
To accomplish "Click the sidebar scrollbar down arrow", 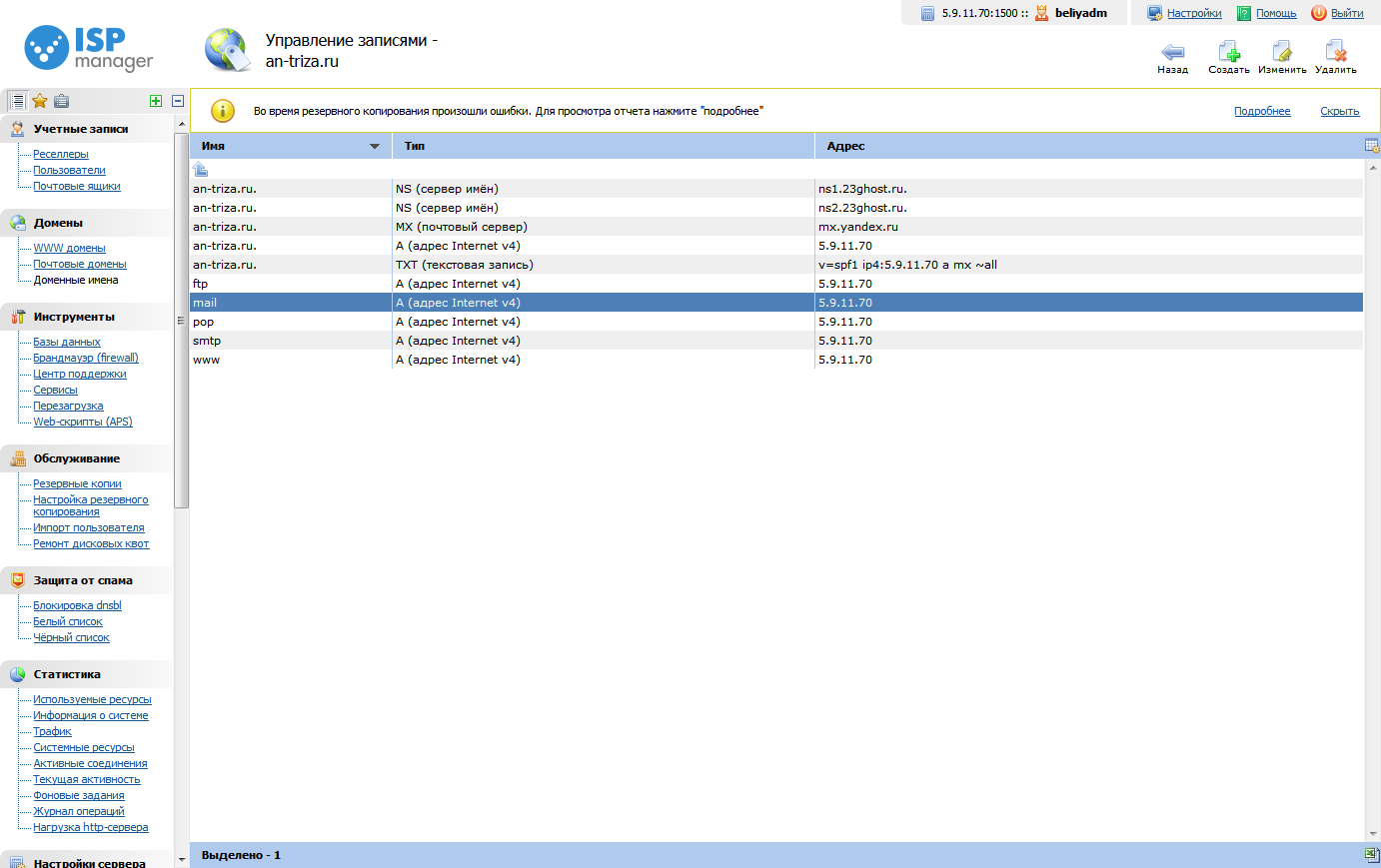I will click(x=181, y=859).
